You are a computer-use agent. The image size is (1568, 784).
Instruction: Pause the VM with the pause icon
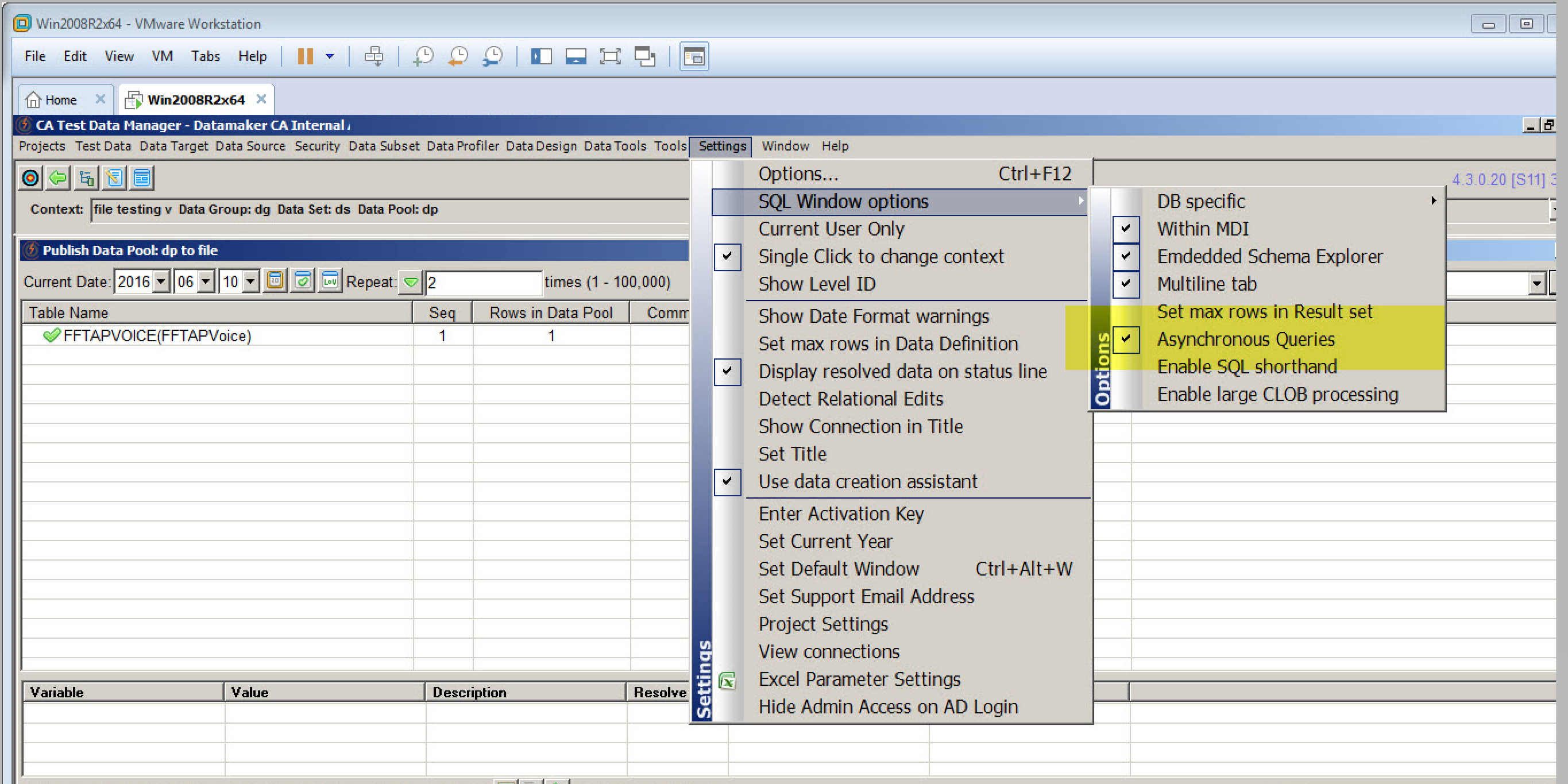[305, 57]
